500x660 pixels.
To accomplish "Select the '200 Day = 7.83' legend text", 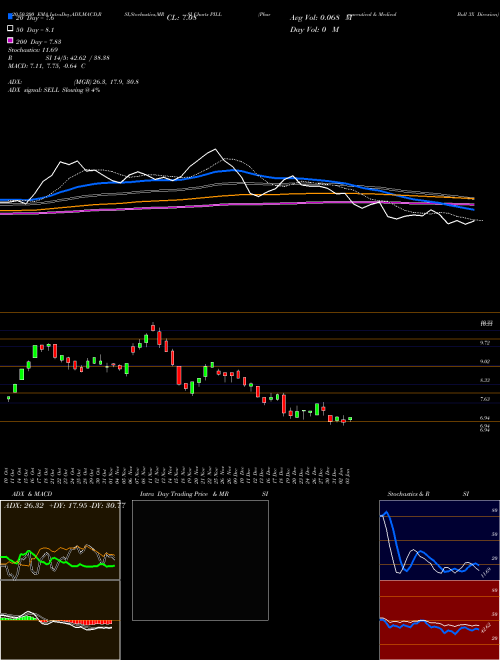I will 39,42.
